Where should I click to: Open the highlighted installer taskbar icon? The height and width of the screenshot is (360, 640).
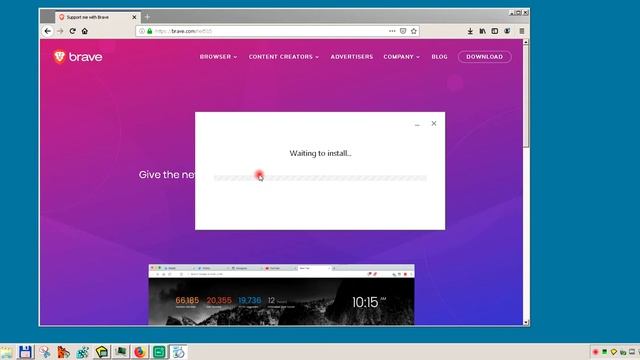click(178, 352)
